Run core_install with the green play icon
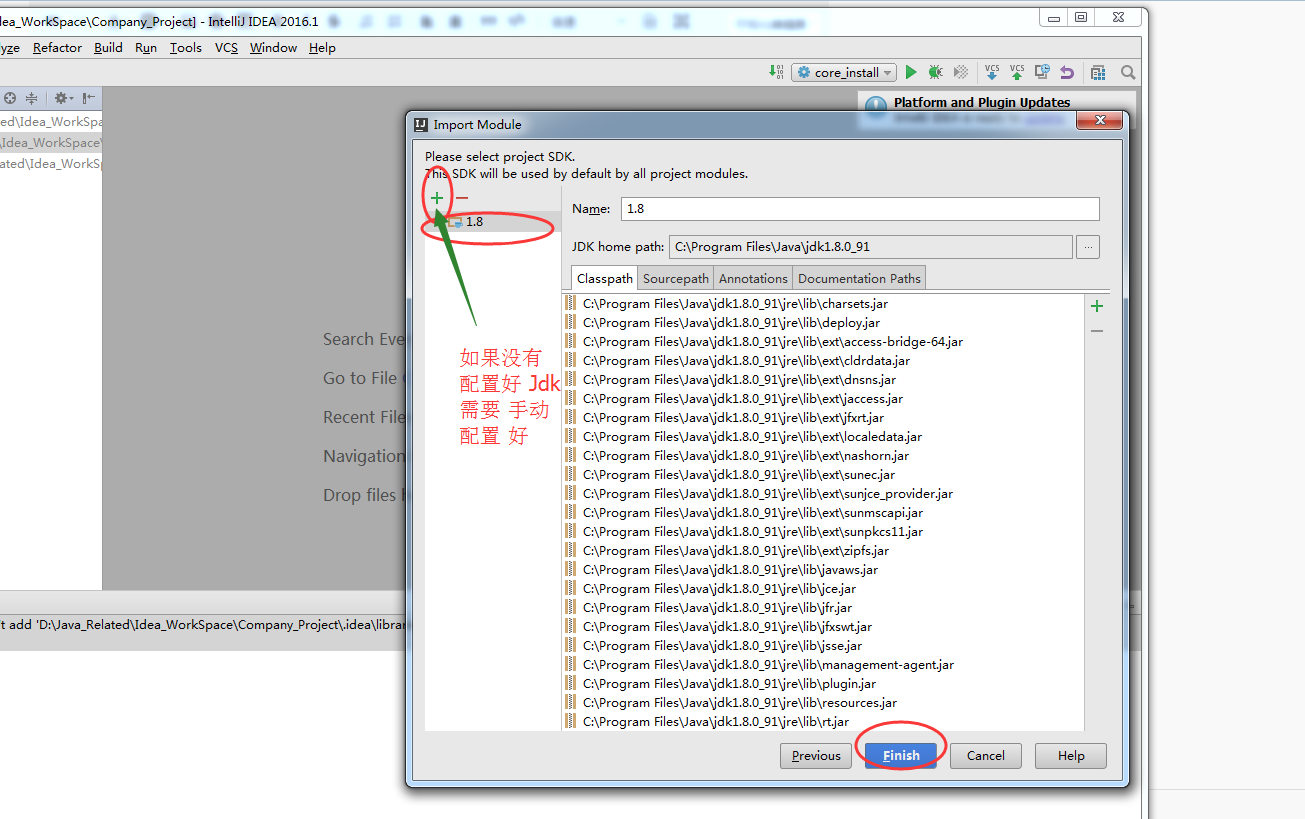Viewport: 1305px width, 819px height. [x=911, y=72]
